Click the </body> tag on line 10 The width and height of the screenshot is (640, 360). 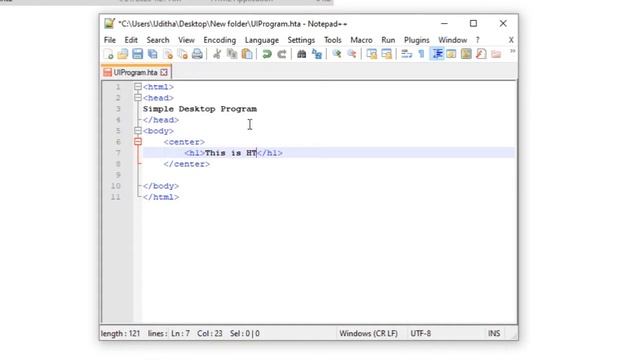[x=161, y=186]
